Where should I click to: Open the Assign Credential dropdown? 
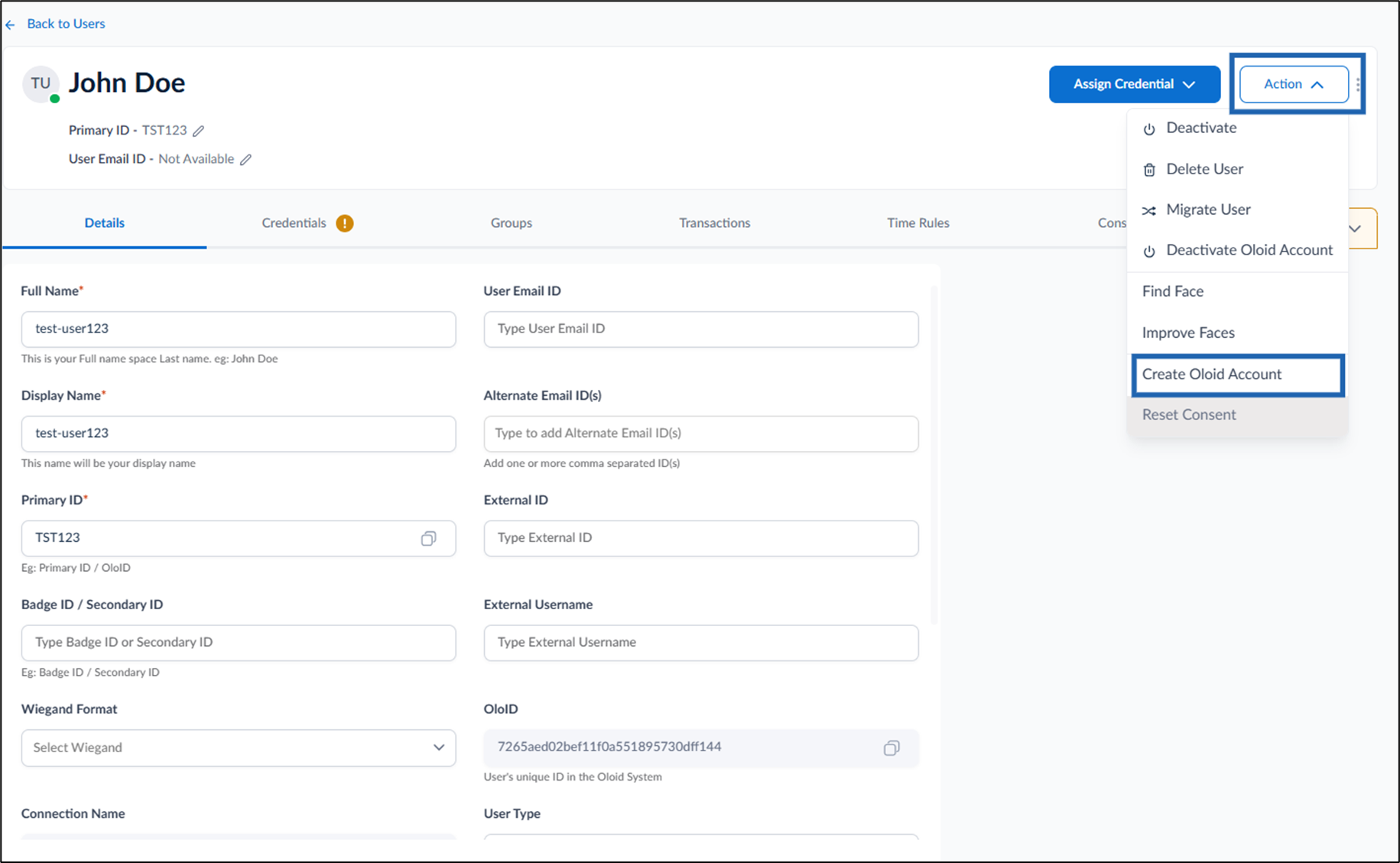pos(1135,84)
